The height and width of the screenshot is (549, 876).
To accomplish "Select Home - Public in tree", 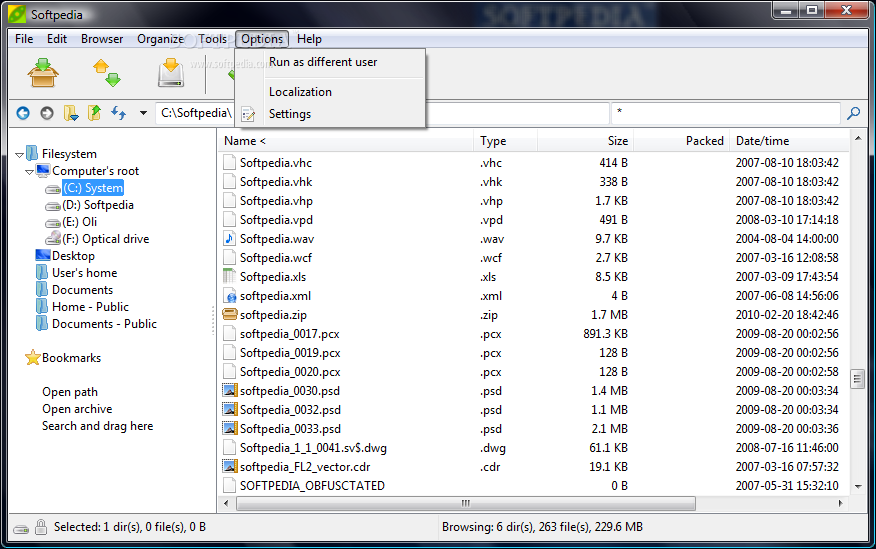I will 90,307.
